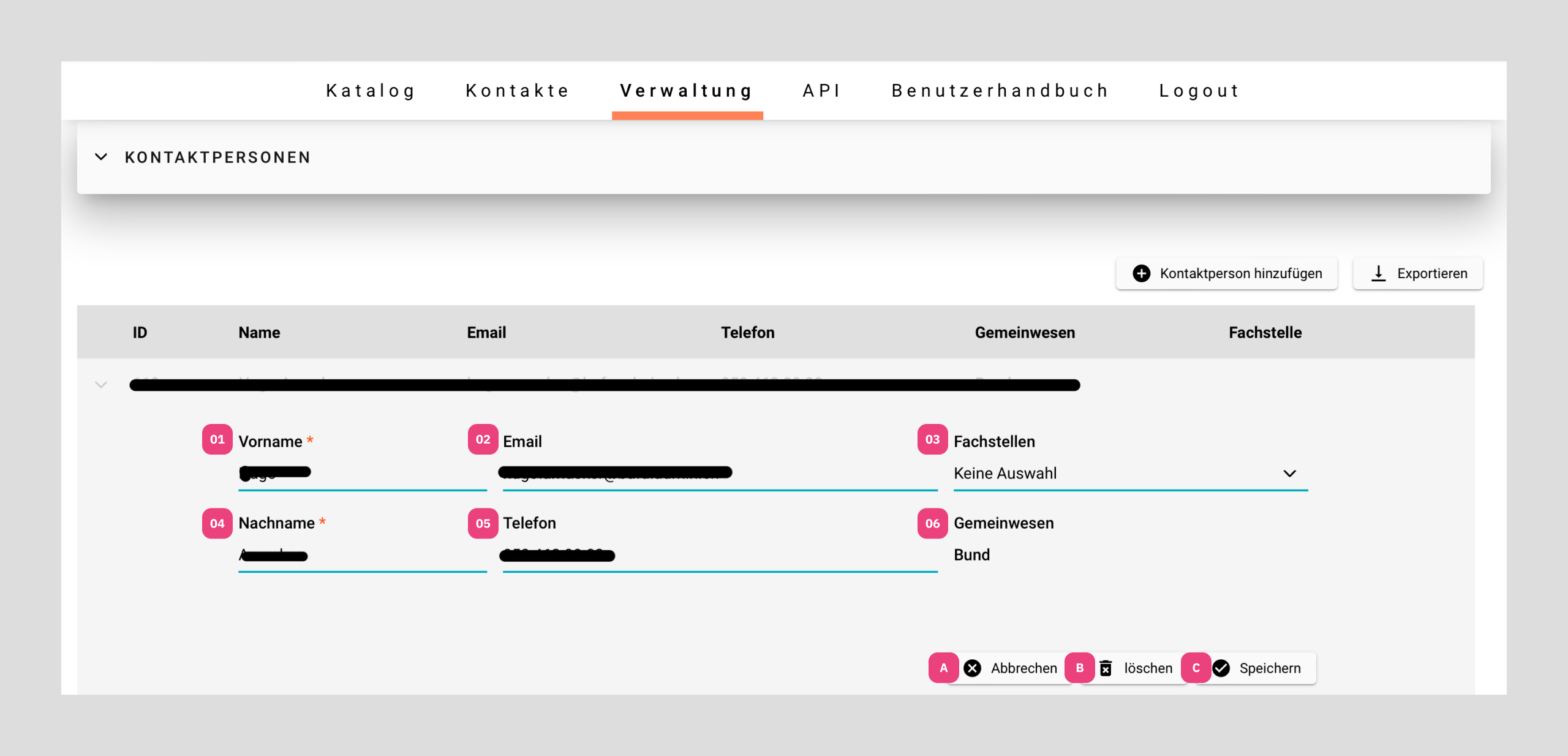Viewport: 1568px width, 756px height.
Task: Click the download arrow icon beside Exportieren
Action: coord(1378,273)
